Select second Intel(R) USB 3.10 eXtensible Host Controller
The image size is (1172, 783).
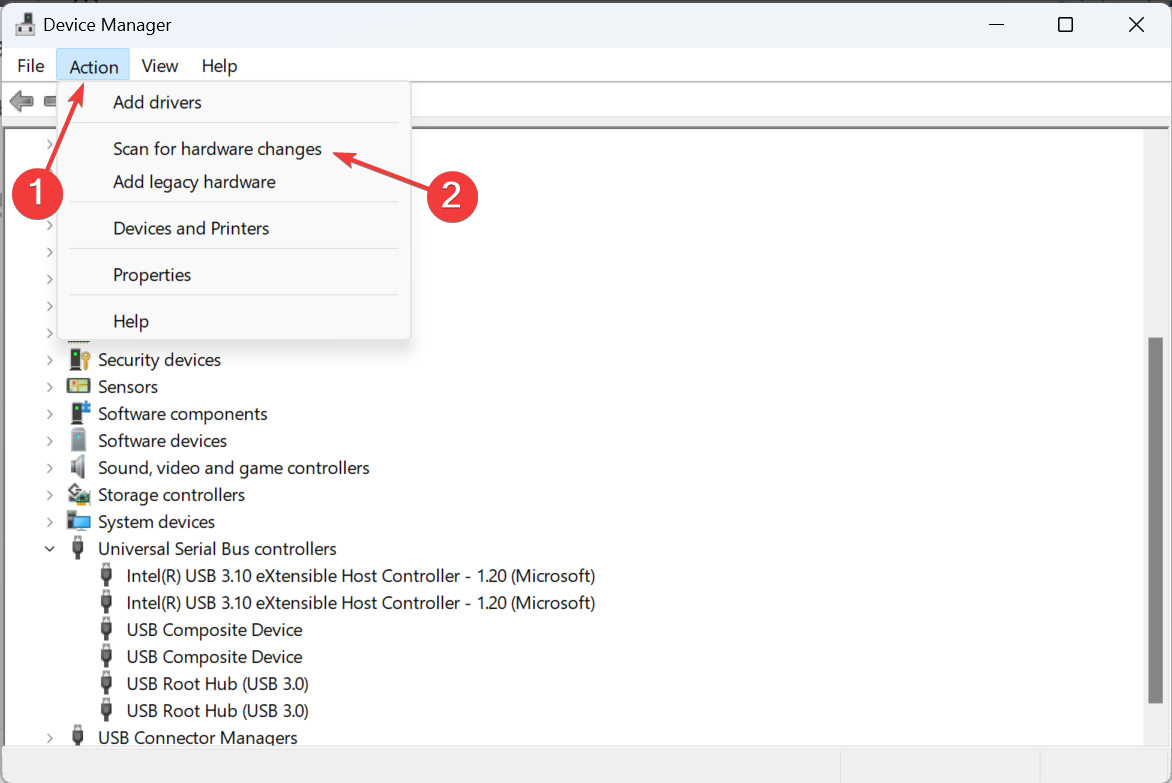tap(360, 603)
